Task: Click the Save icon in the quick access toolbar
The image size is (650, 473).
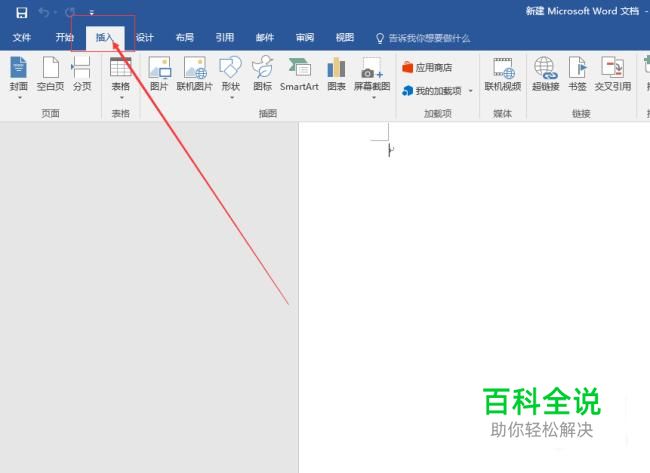Action: (22, 12)
